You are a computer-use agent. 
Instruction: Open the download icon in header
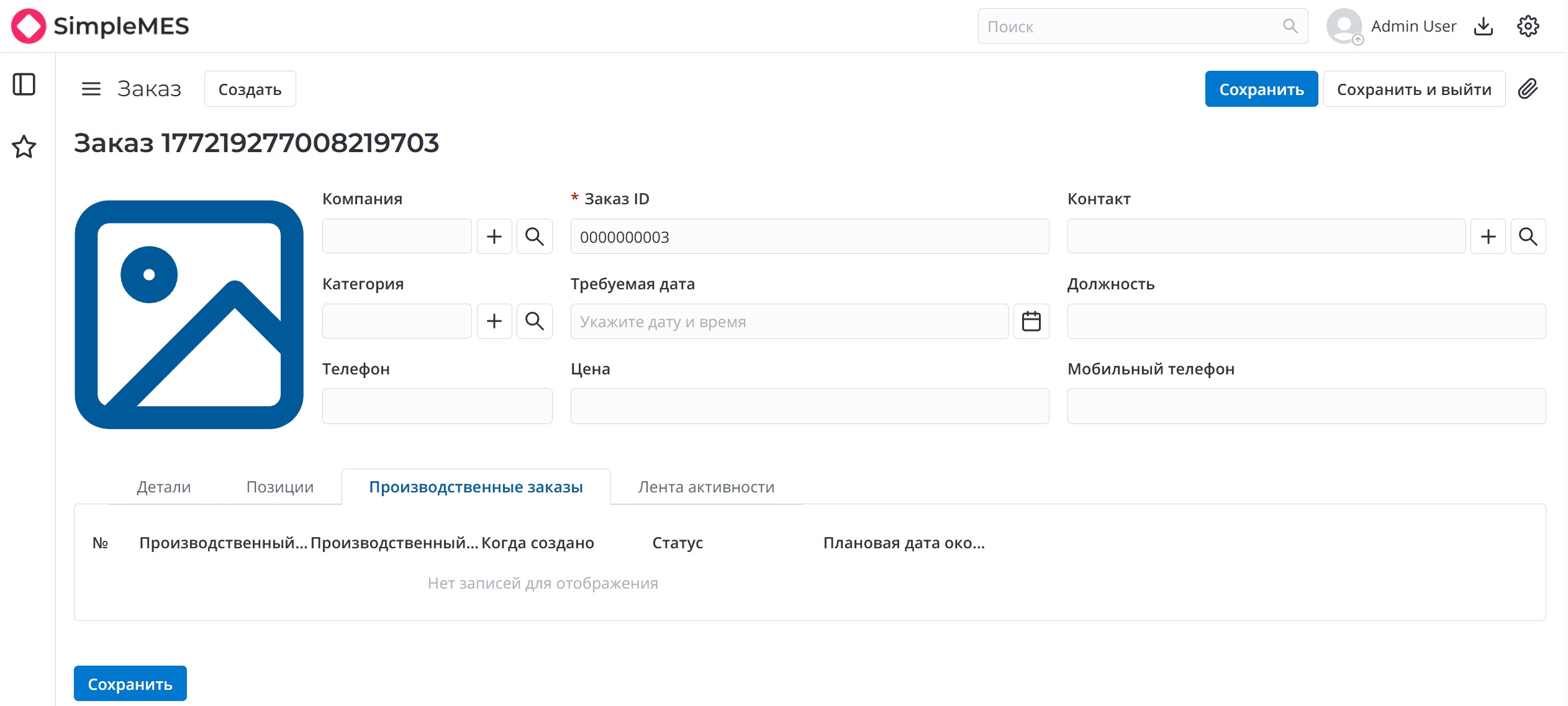coord(1484,26)
